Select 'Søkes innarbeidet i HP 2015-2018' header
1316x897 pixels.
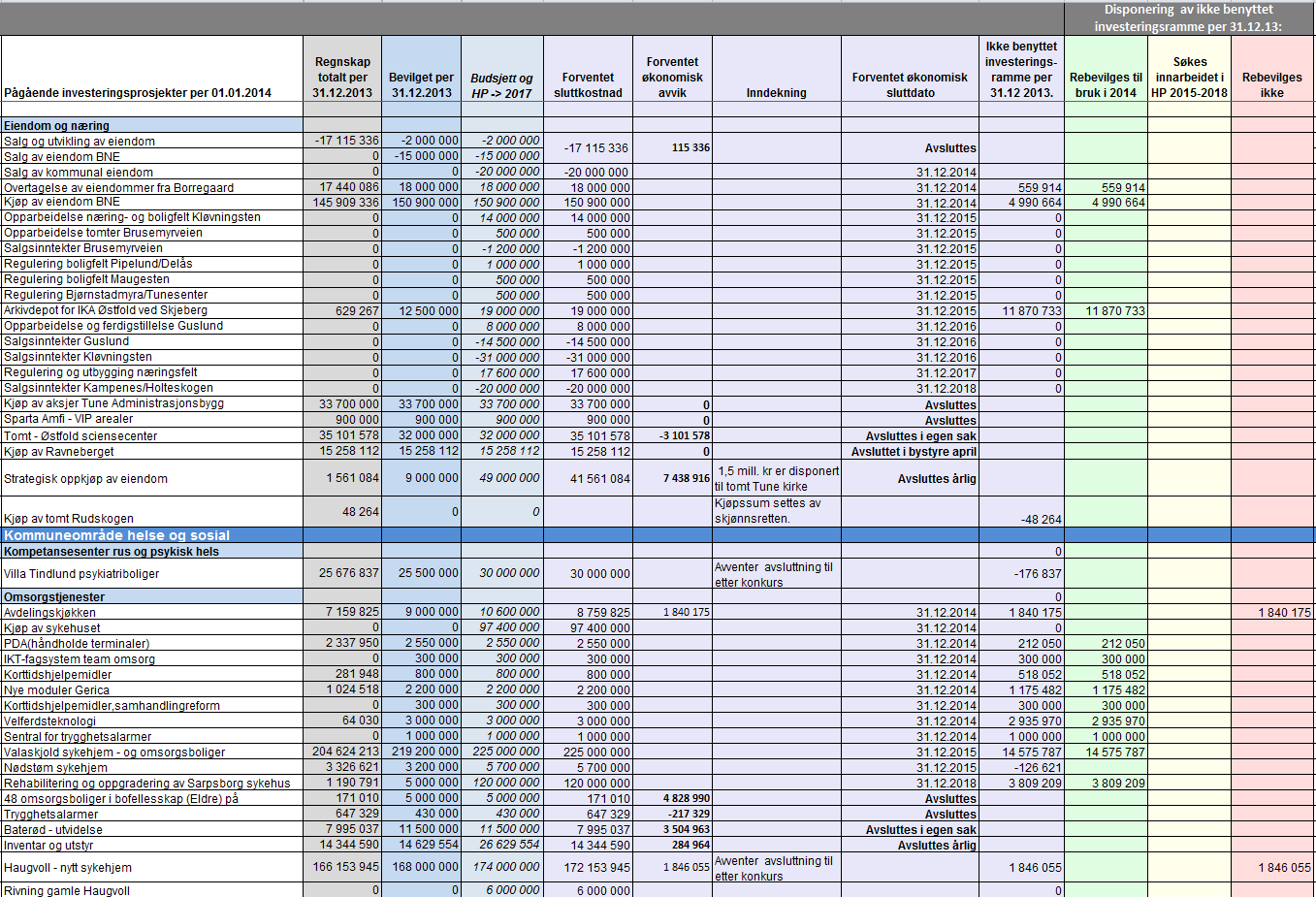1189,78
